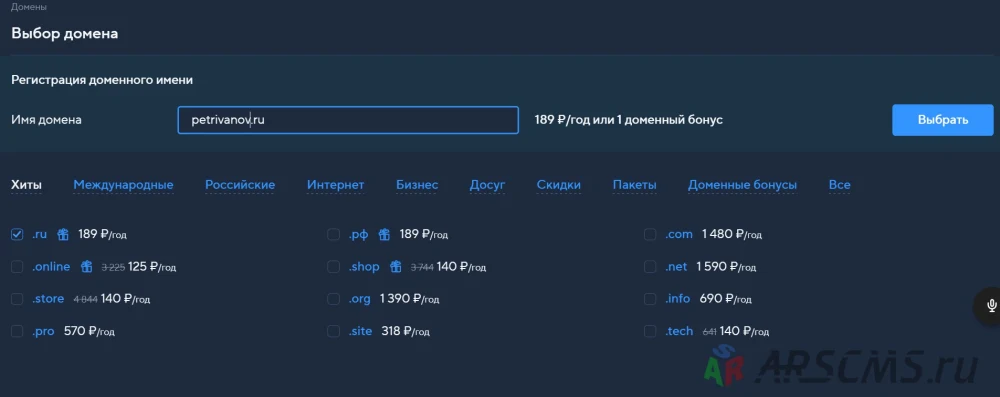Switch to the Все tab

coord(839,185)
